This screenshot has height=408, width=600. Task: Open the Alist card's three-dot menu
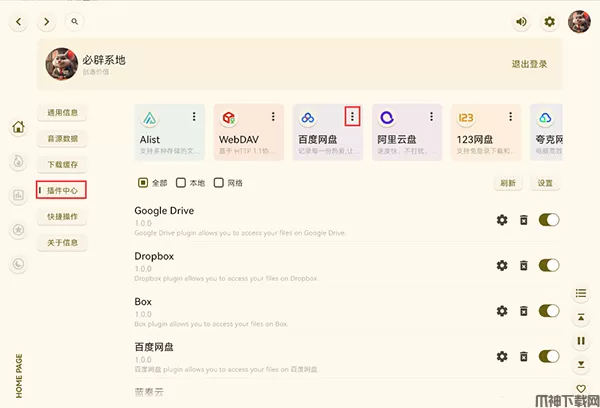194,117
